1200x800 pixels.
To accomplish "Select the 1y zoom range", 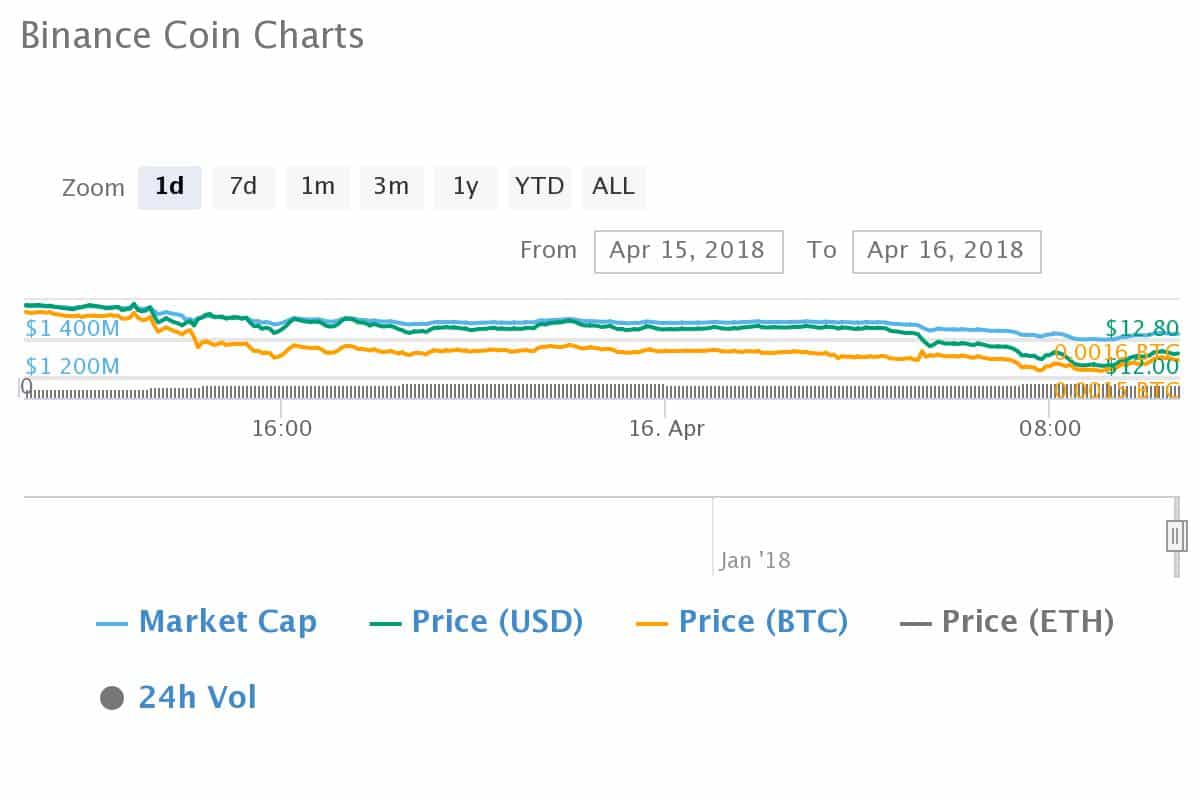I will click(x=465, y=187).
